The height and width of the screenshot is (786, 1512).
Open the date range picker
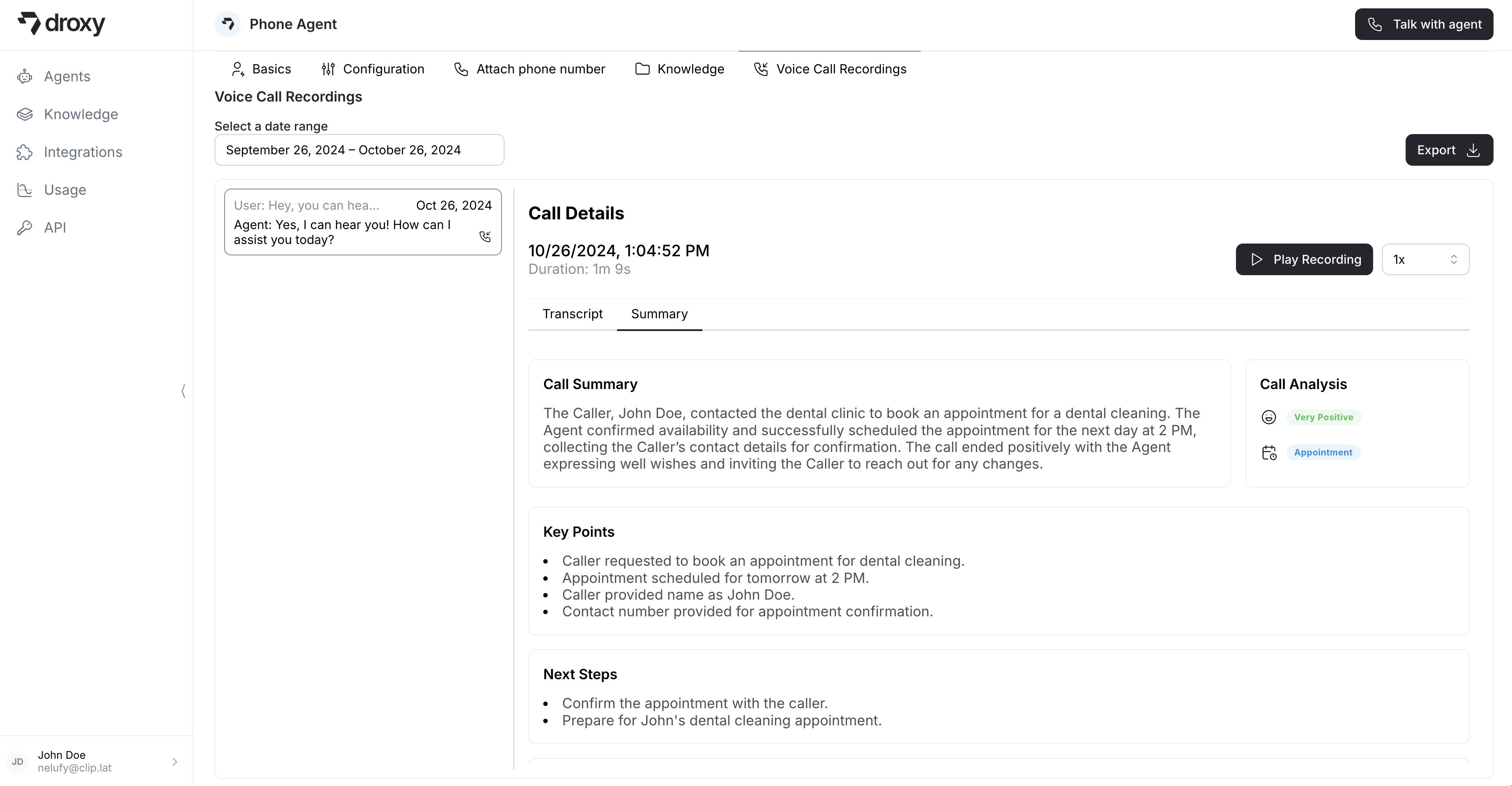359,150
